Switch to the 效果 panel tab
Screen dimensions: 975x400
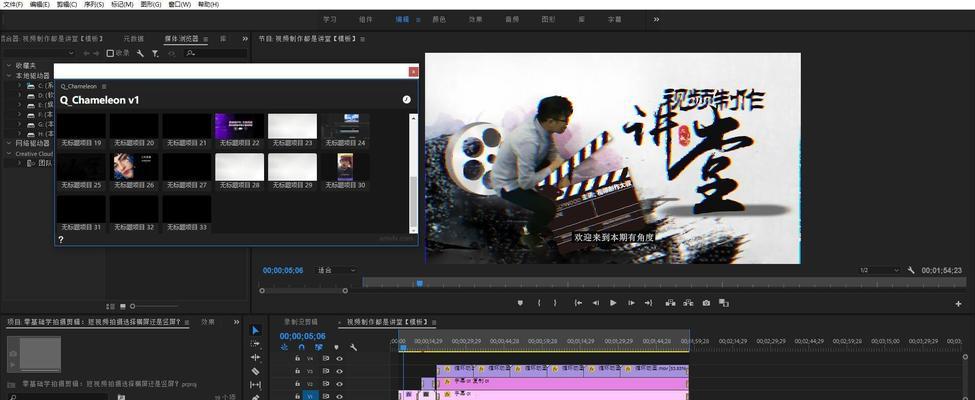click(x=208, y=322)
